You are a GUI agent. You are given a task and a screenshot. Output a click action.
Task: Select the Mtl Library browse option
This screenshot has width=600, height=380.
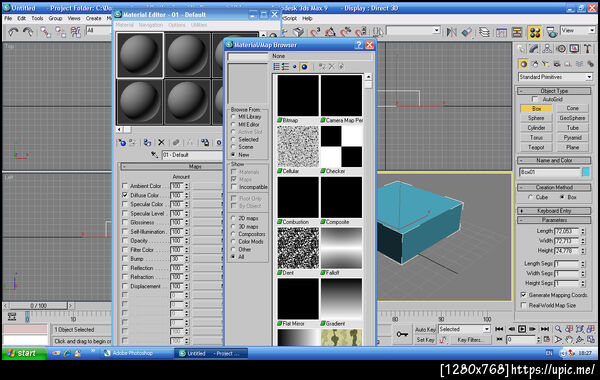(233, 117)
